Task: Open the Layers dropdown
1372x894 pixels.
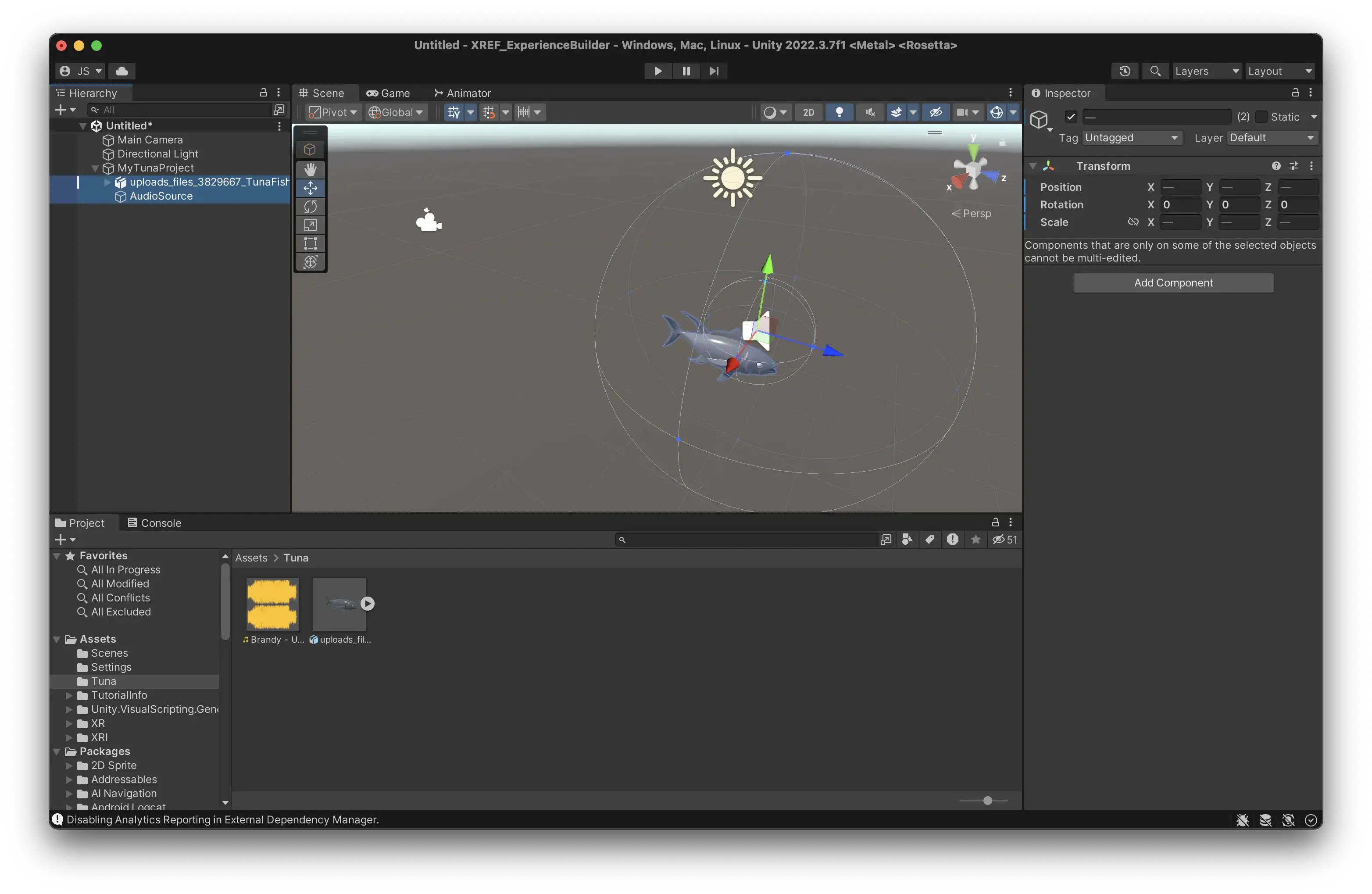Action: tap(1206, 71)
